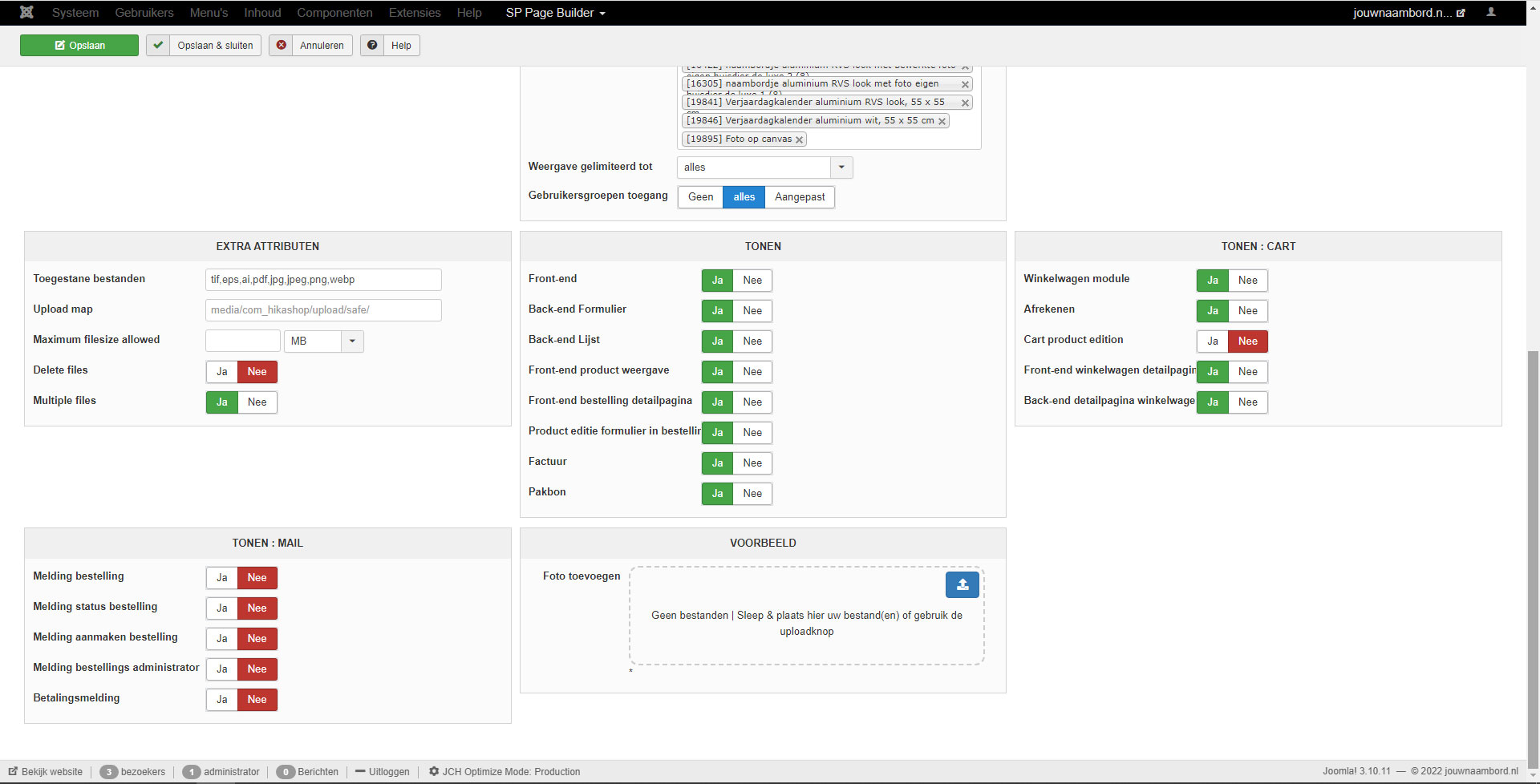Set Back-end detailpagina winkelwagen to Nee
Viewport: 1540px width, 784px height.
click(1248, 402)
